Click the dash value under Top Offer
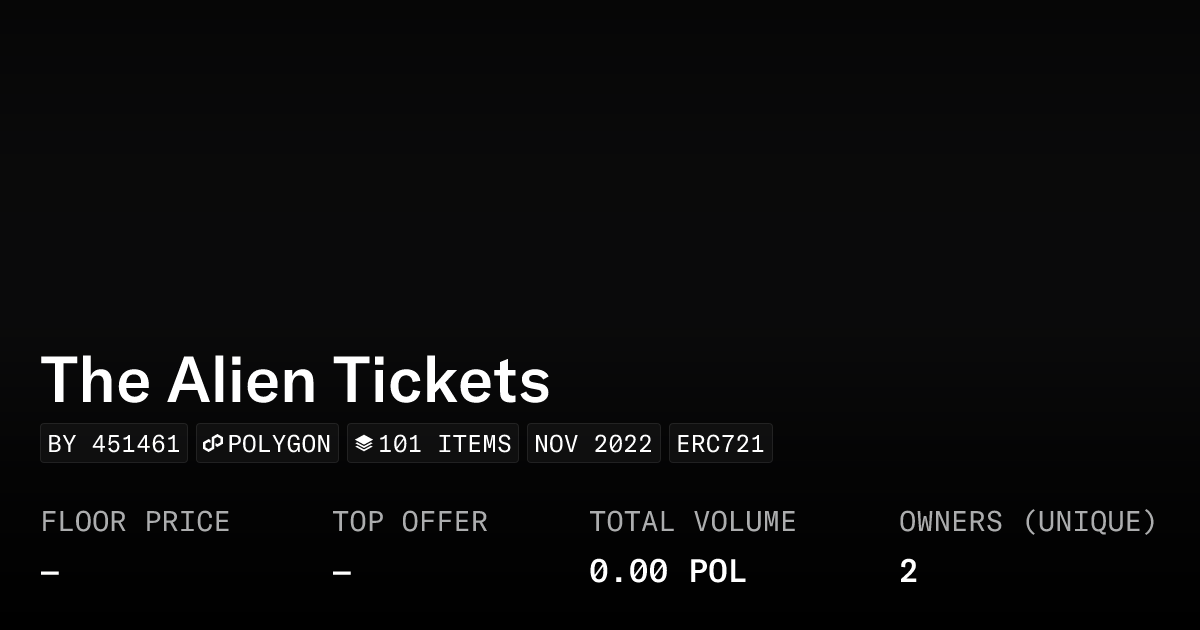Screen dimensions: 1200x630 coord(341,573)
